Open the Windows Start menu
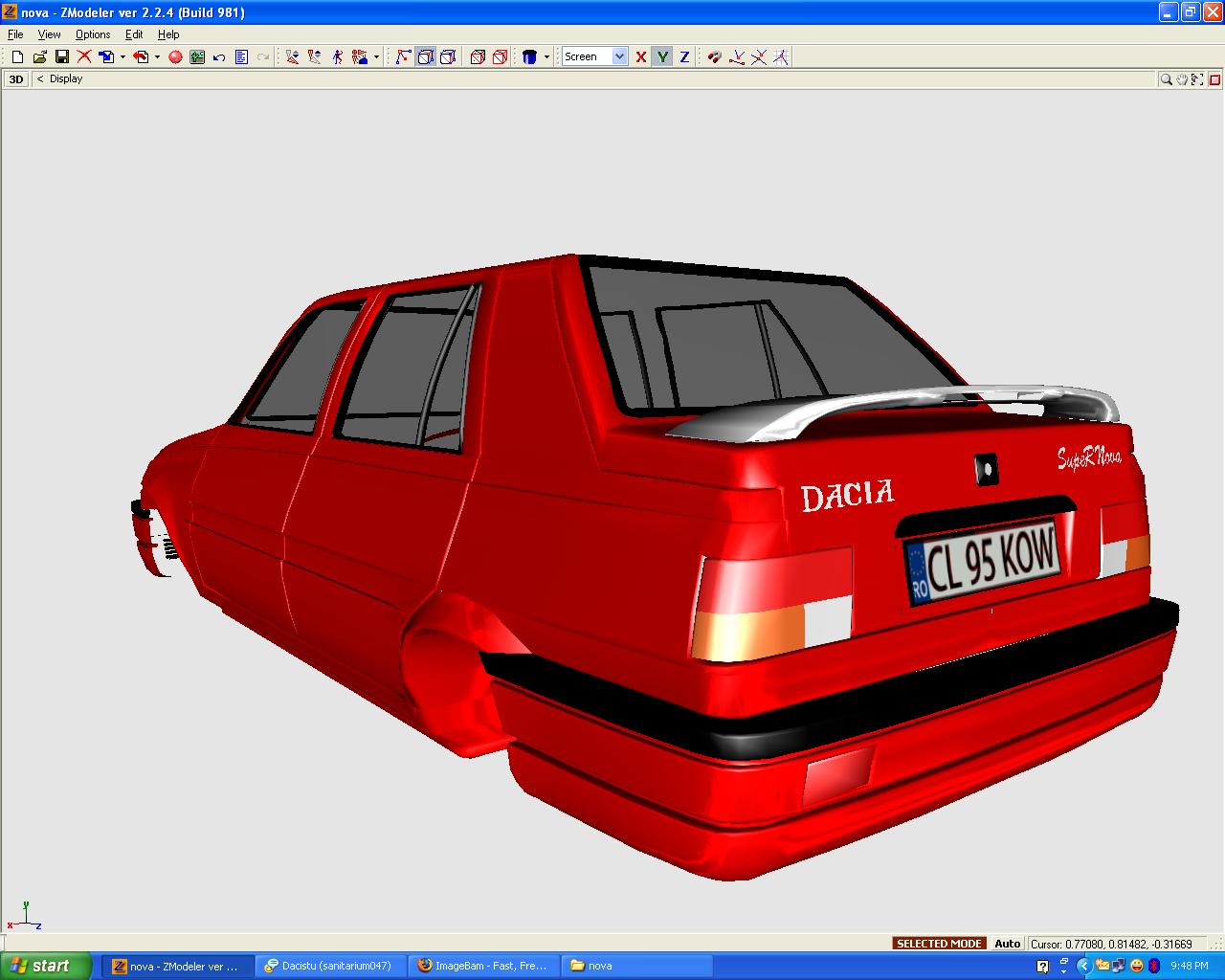The width and height of the screenshot is (1225, 980). click(x=46, y=966)
